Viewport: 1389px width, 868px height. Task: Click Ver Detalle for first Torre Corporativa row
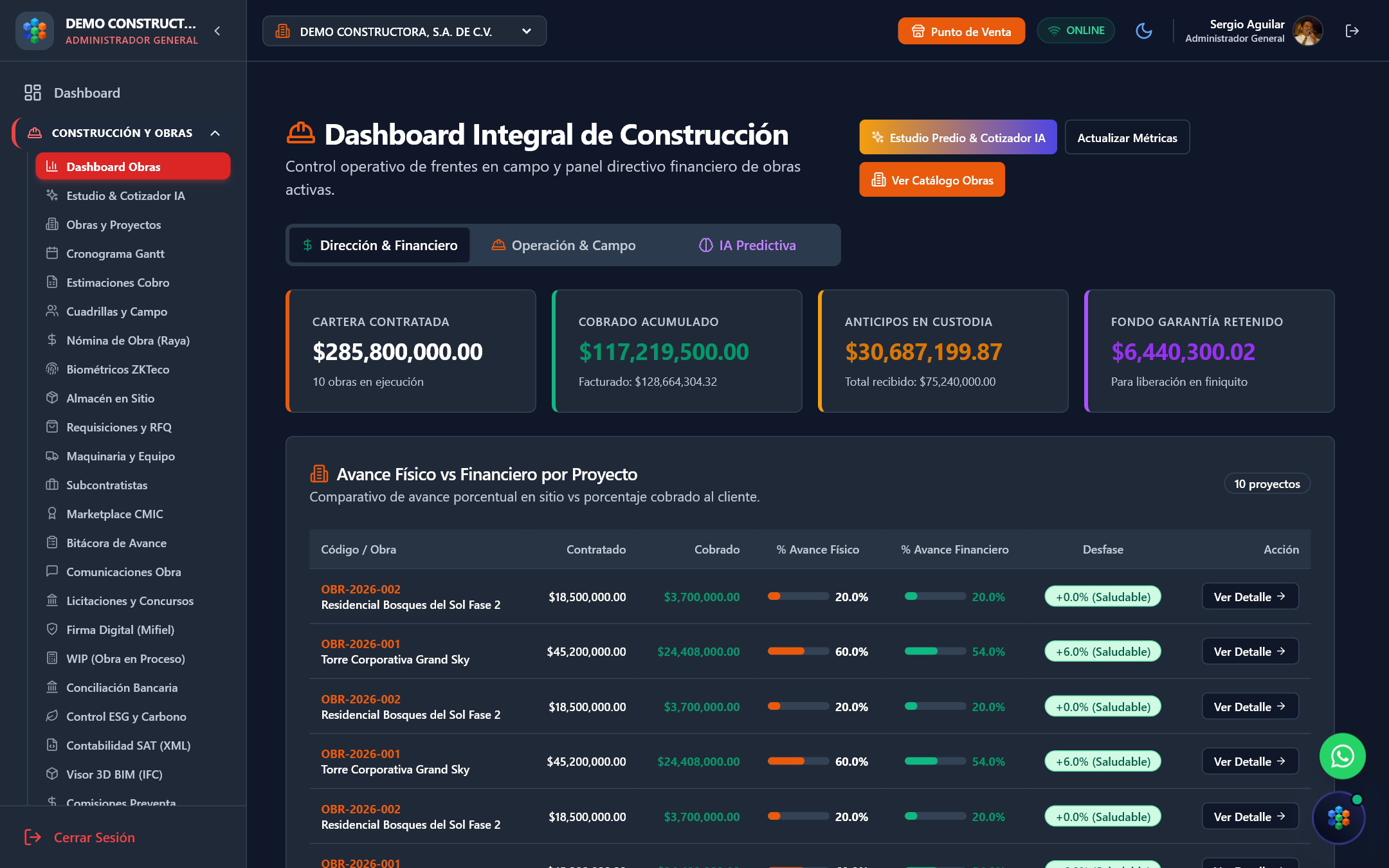click(x=1250, y=651)
